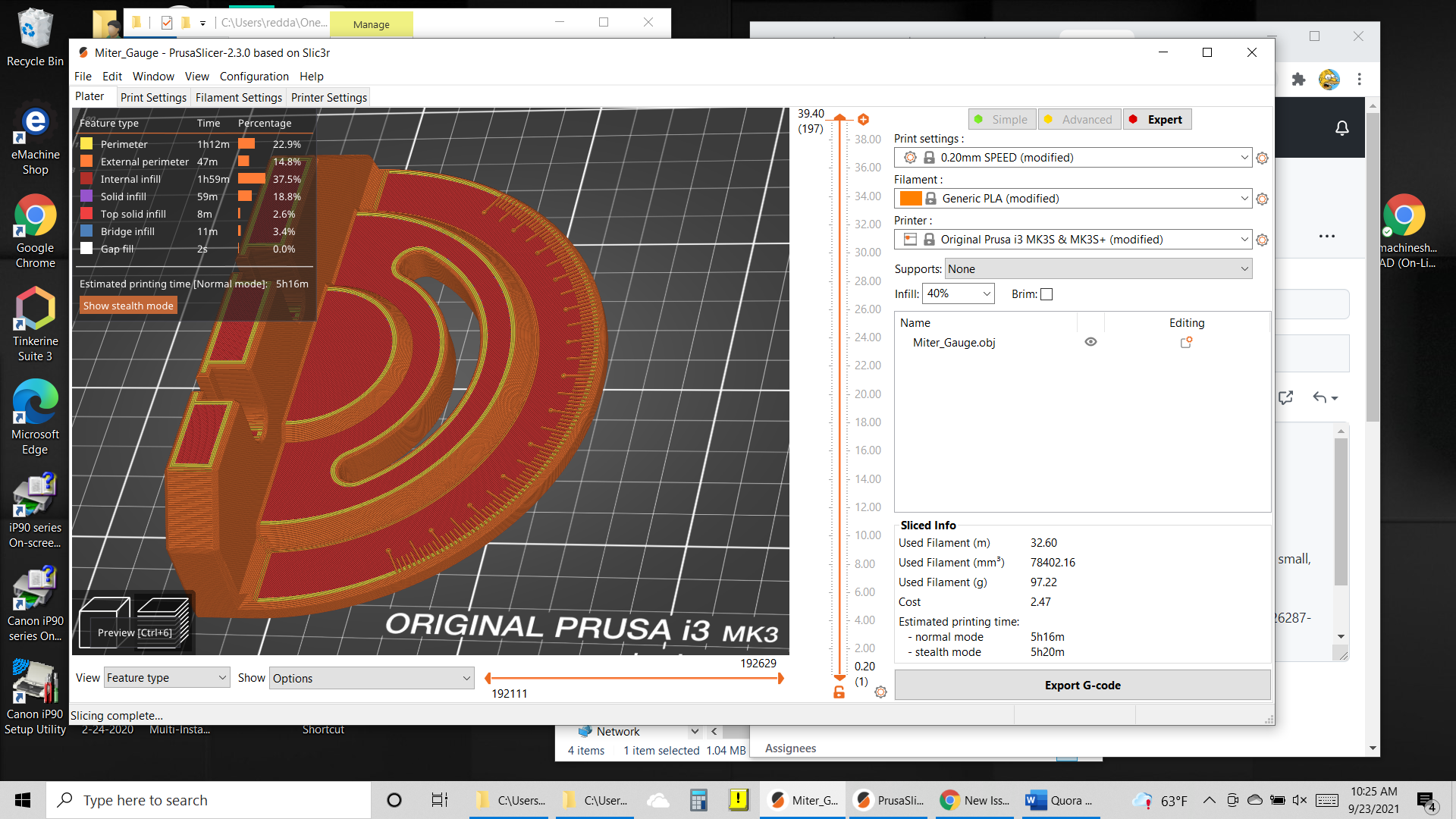Screen dimensions: 1456x819
Task: Open the Configuration menu
Action: (254, 76)
